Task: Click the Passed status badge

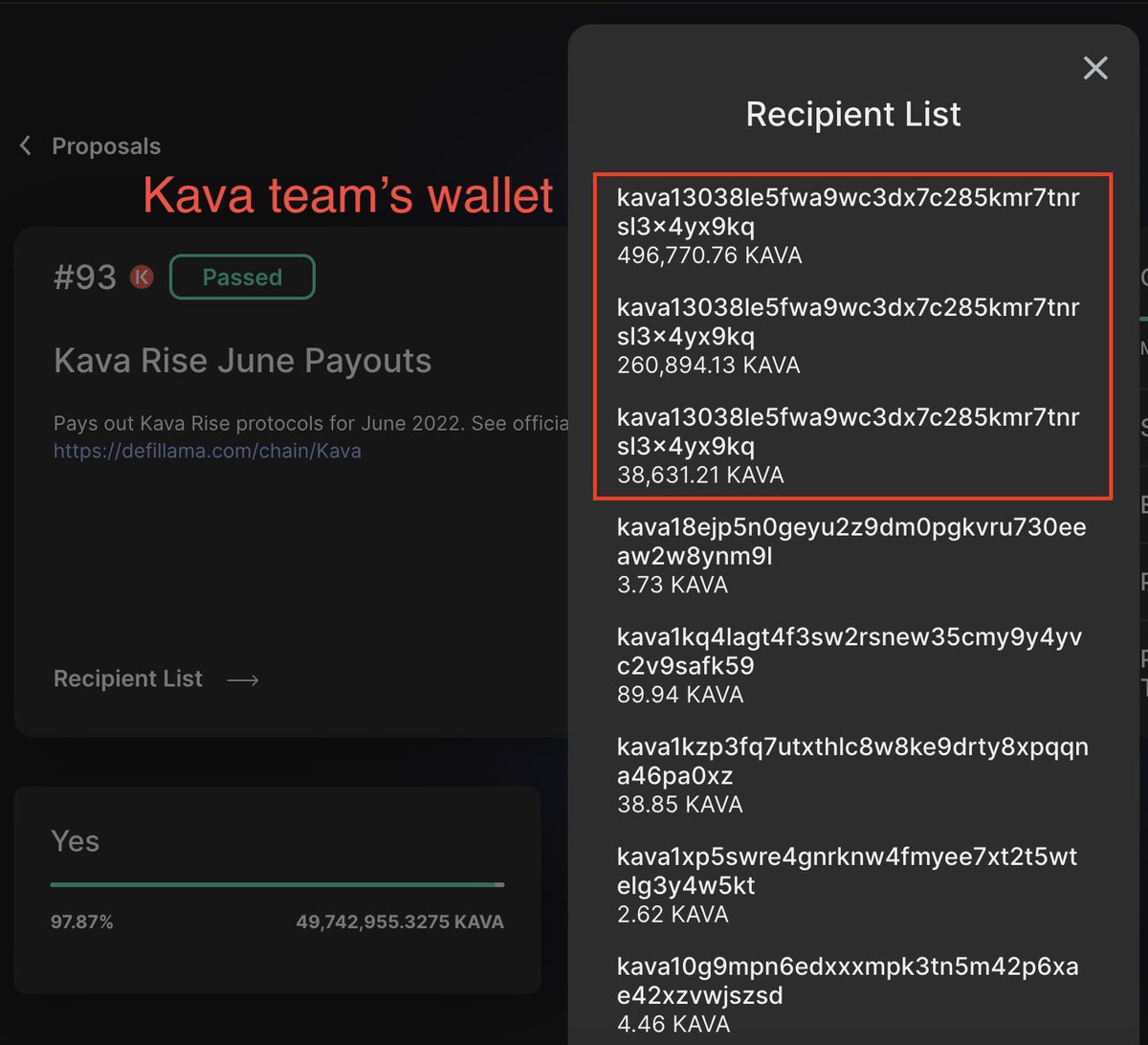Action: click(242, 277)
